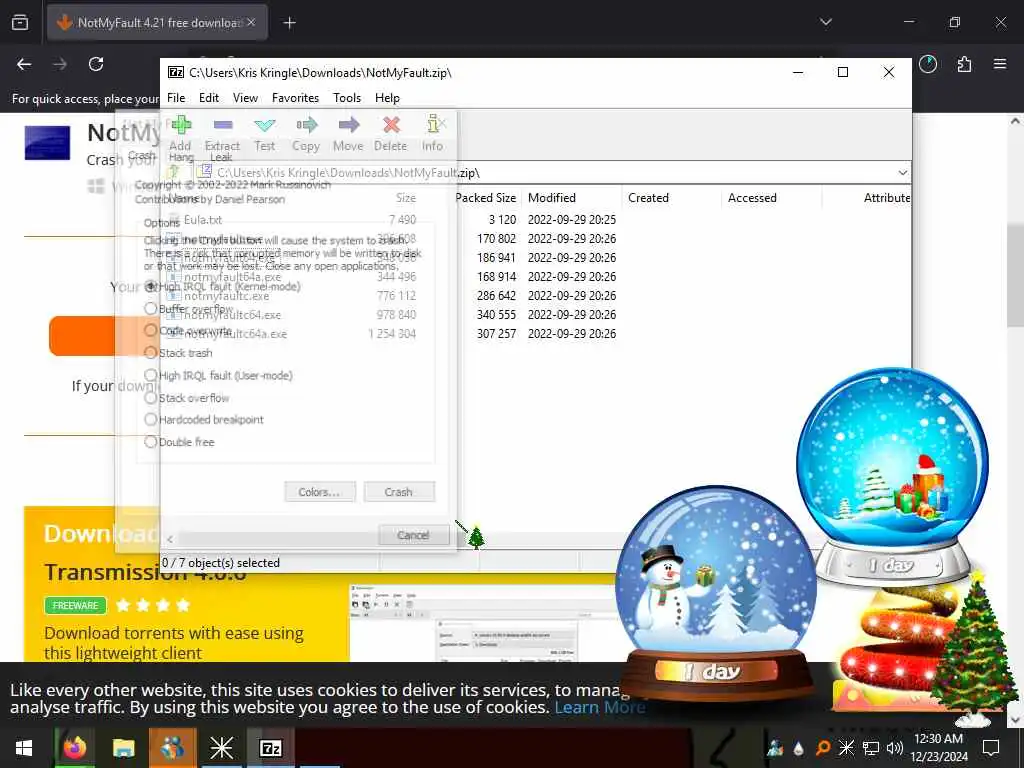Image resolution: width=1024 pixels, height=768 pixels.
Task: Select the Buffer overflow crash option
Action: [189, 308]
